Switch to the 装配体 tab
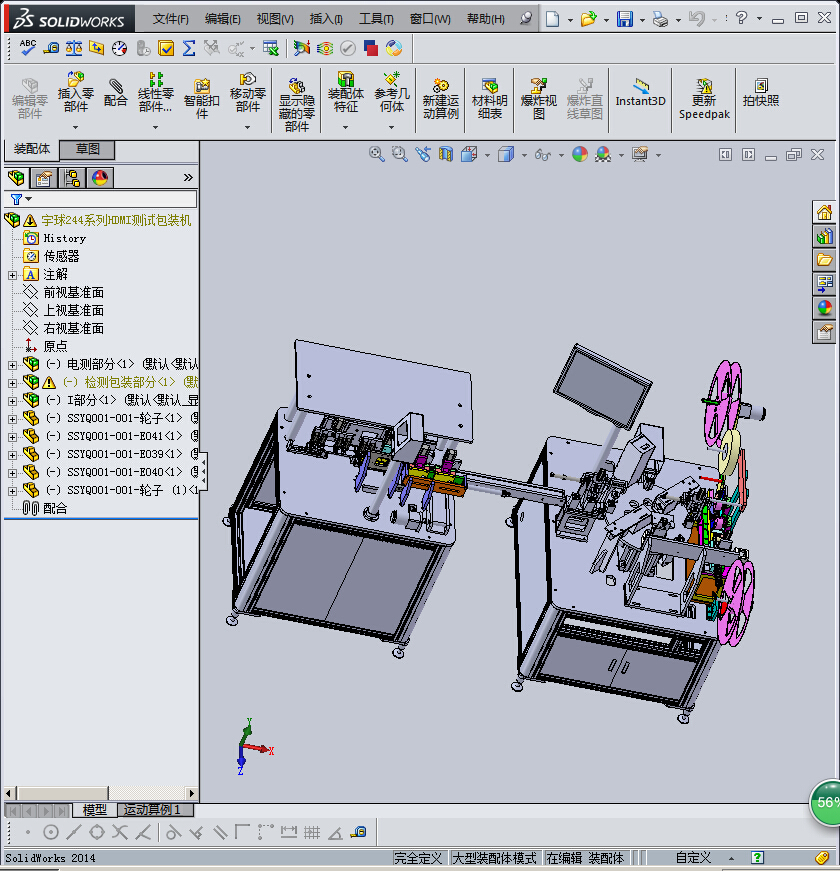The width and height of the screenshot is (840, 871). (x=32, y=149)
